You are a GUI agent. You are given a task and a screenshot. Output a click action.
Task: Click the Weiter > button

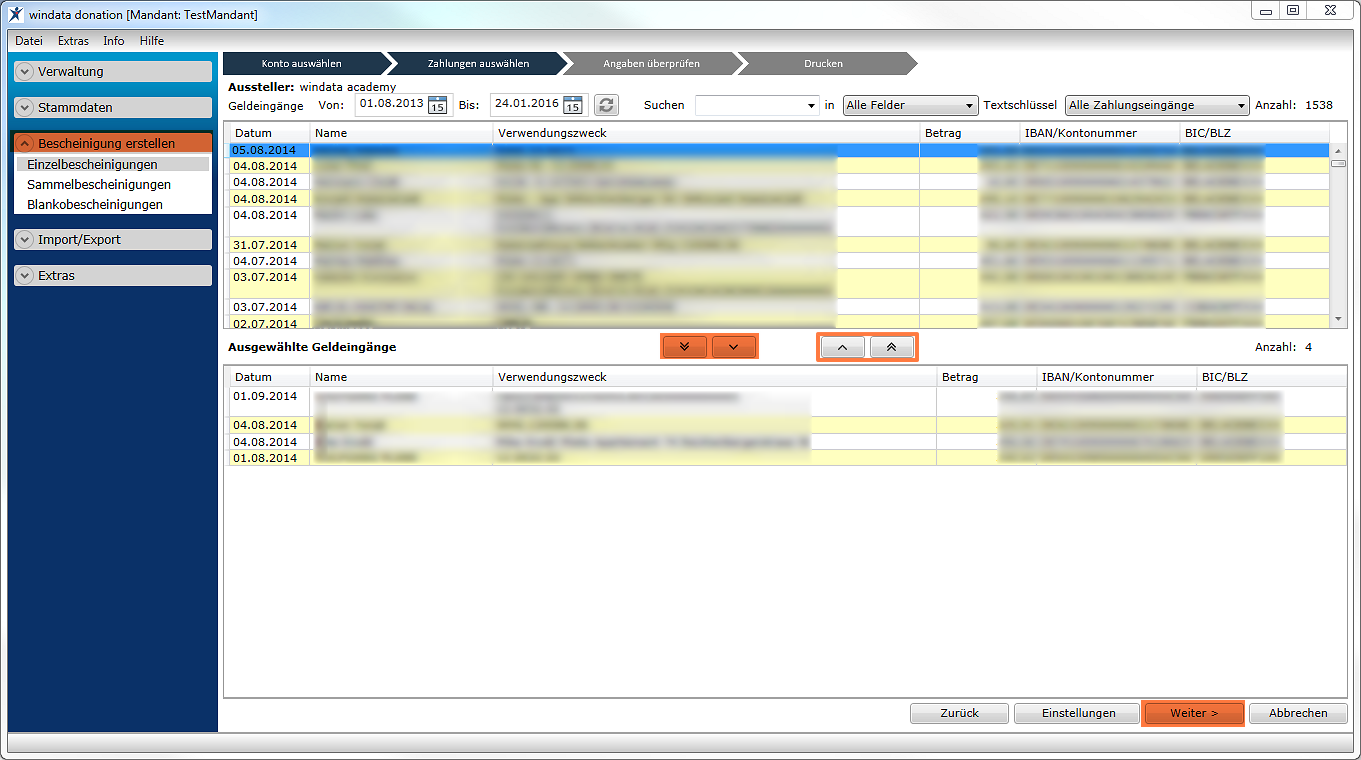[1193, 713]
